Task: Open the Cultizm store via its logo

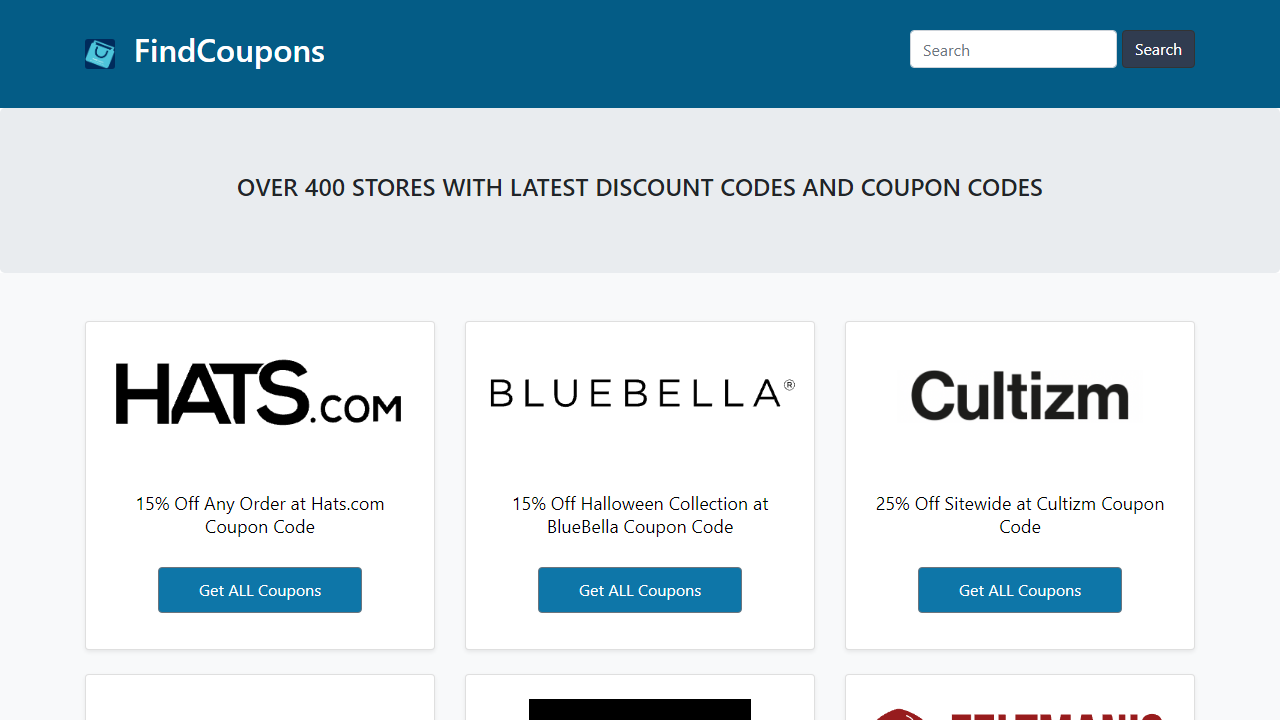Action: click(x=1019, y=394)
